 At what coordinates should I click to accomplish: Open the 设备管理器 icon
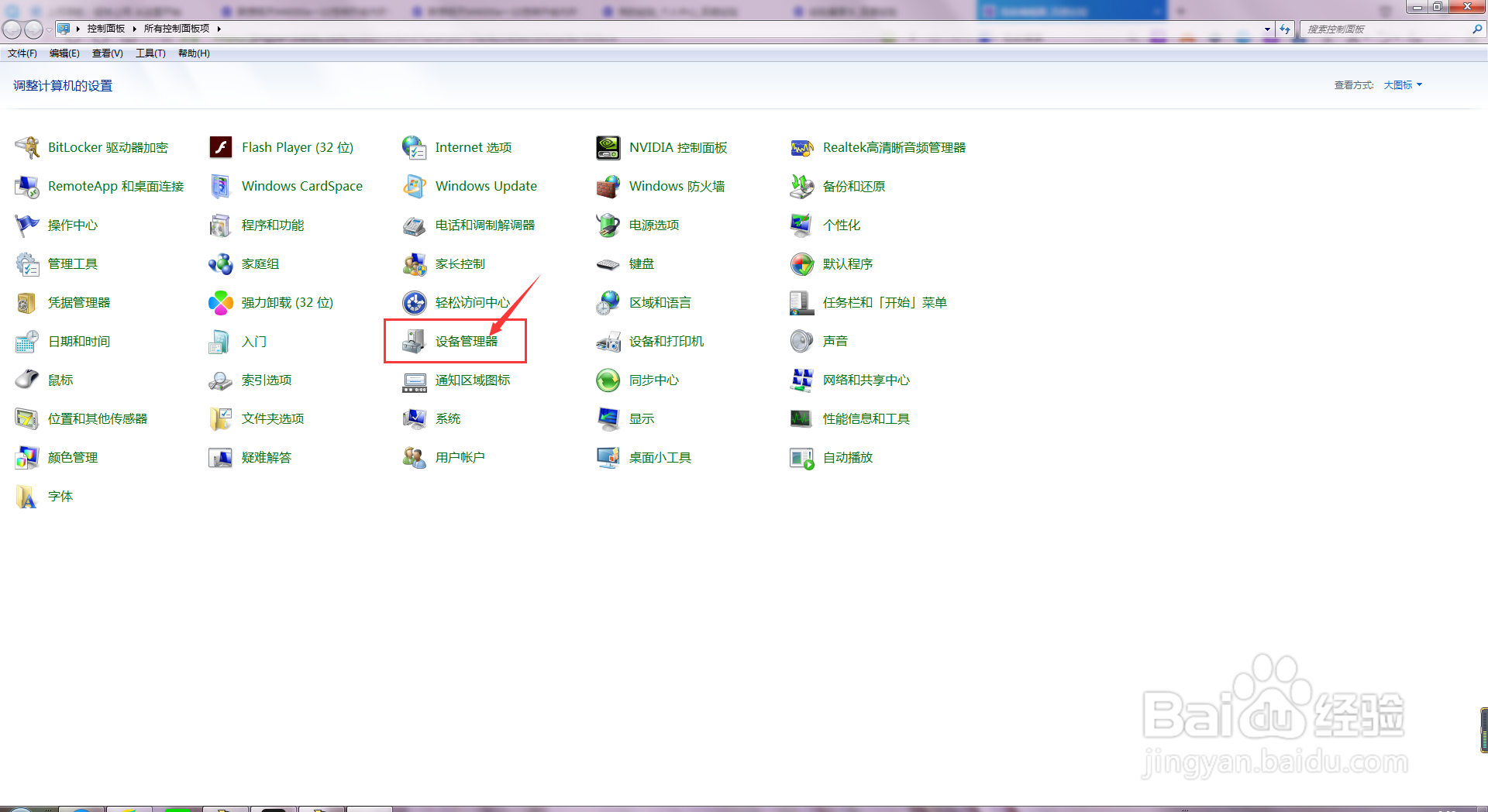coord(415,341)
